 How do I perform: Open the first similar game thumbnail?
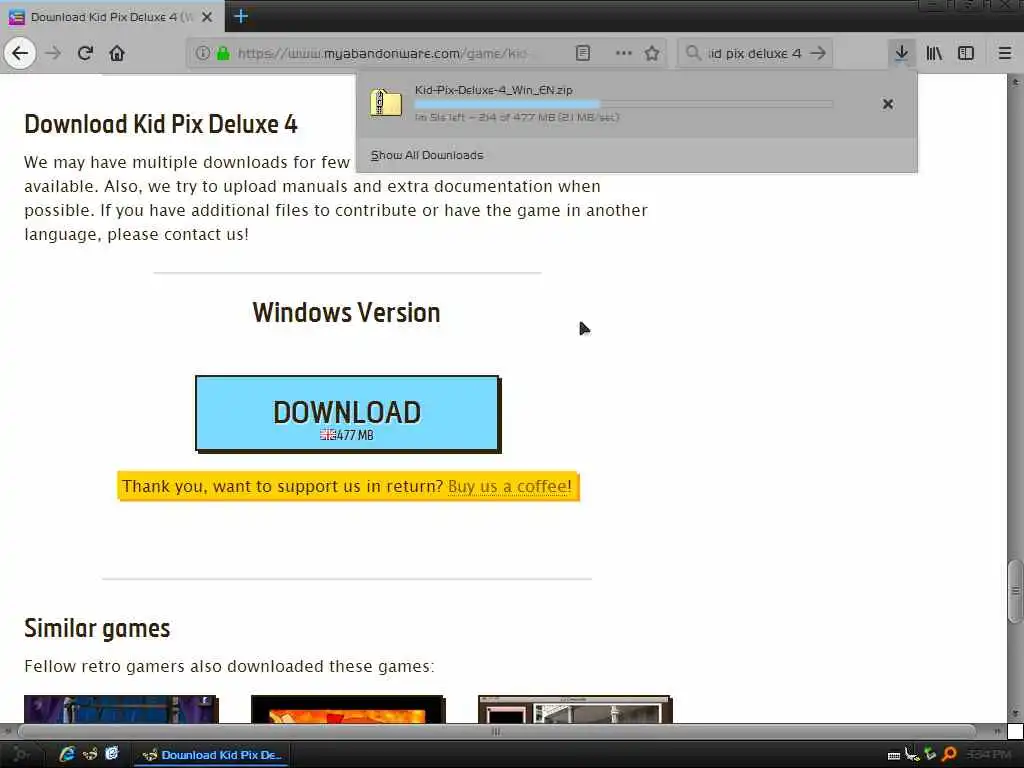(121, 709)
